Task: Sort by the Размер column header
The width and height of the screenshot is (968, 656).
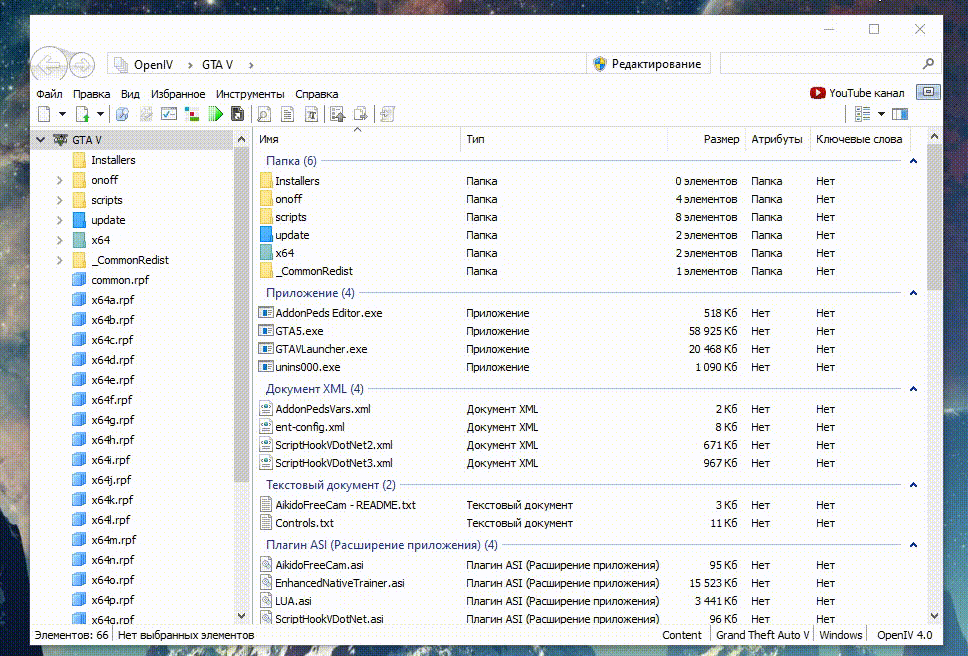Action: coord(720,140)
